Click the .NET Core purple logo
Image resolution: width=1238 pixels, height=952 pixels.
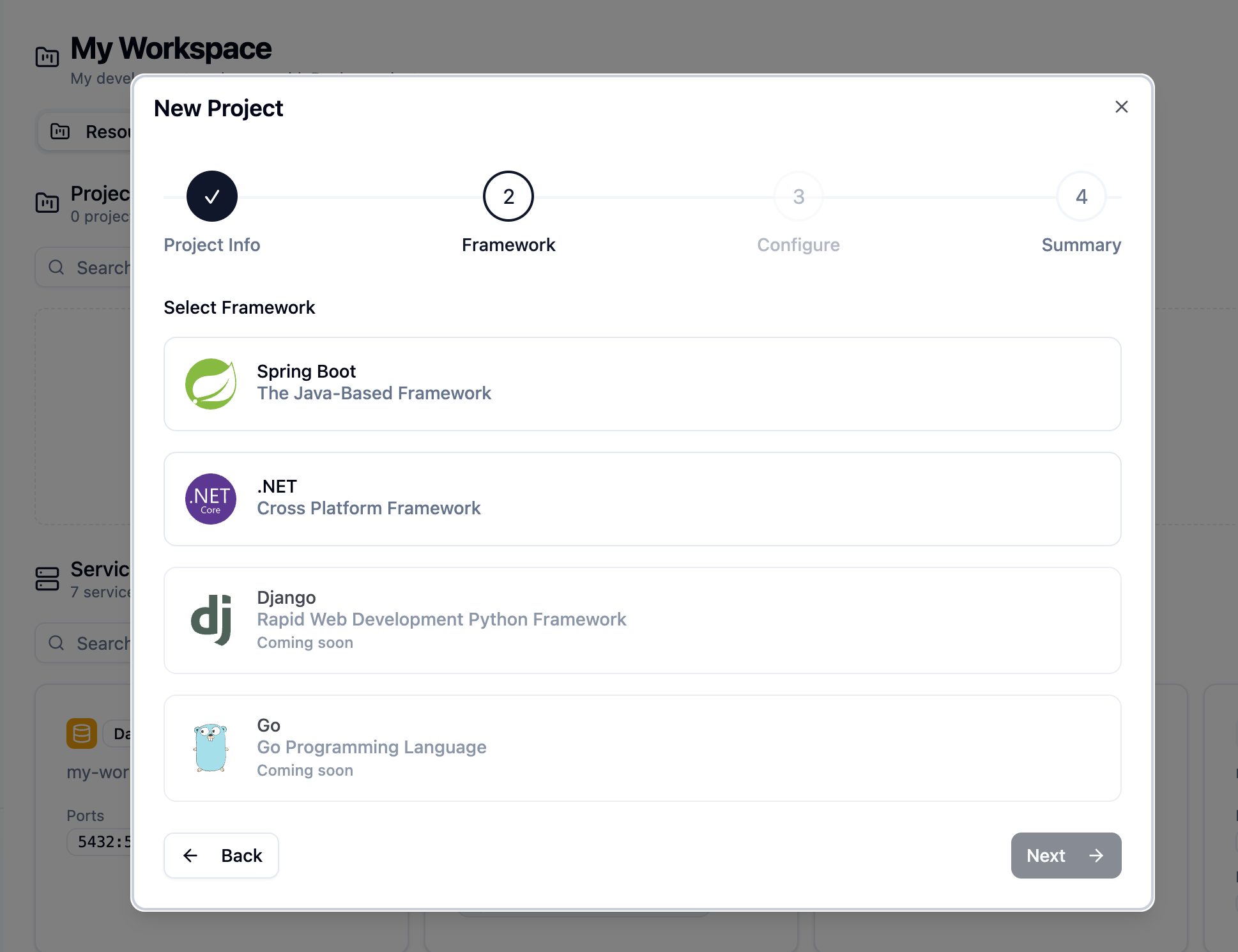[211, 499]
